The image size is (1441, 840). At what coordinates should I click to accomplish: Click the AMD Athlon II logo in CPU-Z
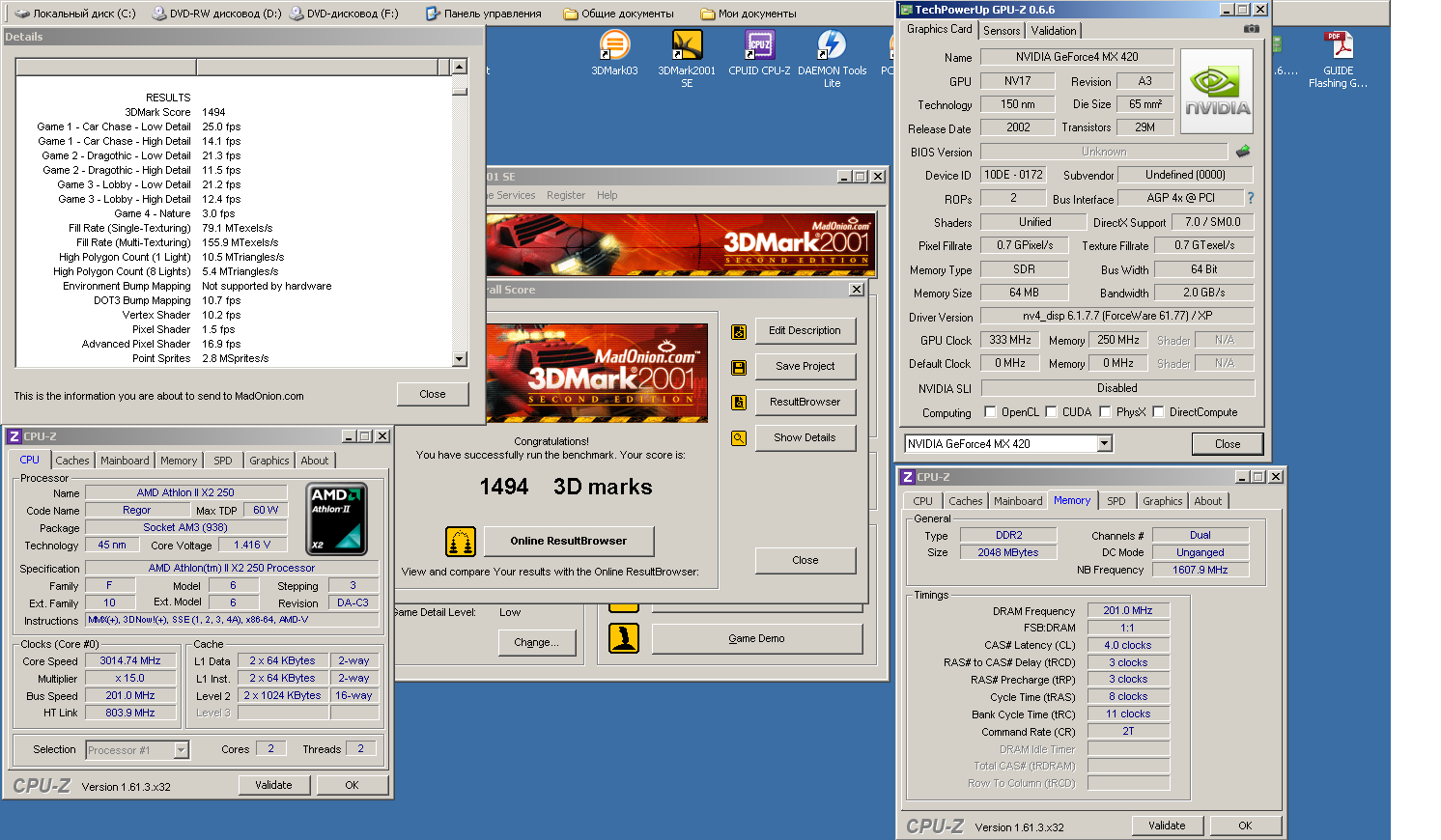pos(336,519)
